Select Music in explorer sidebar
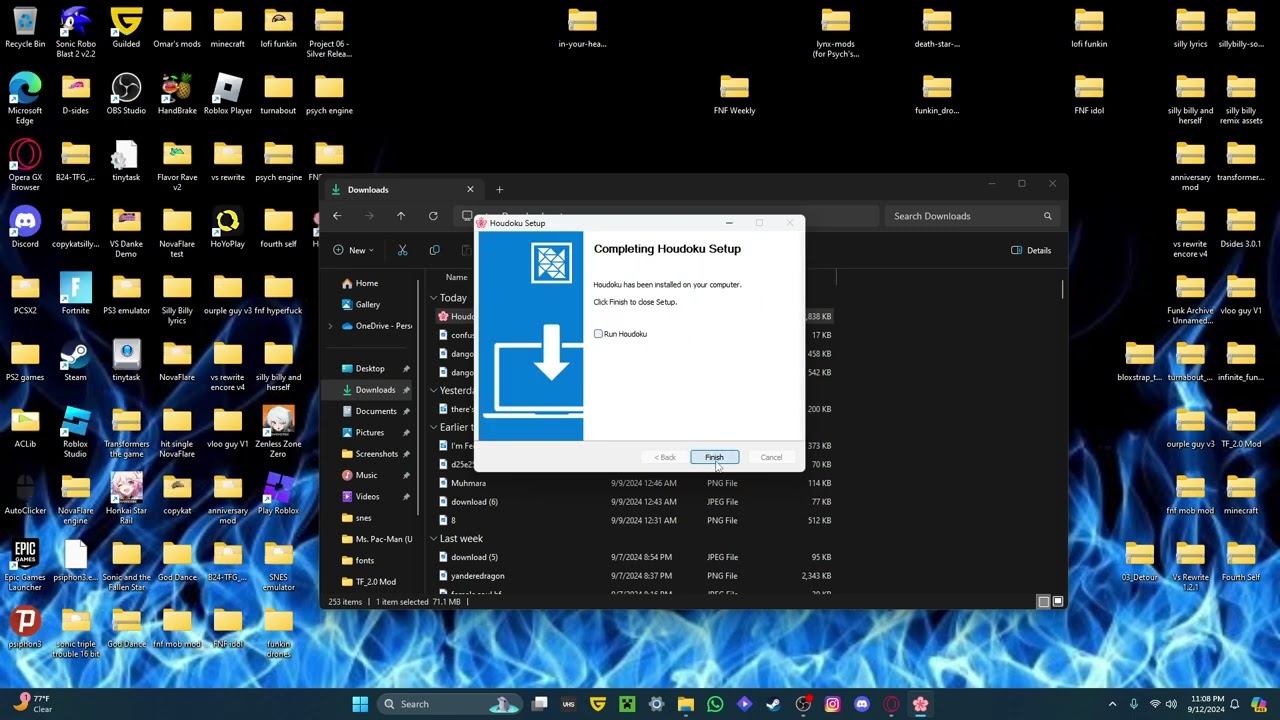Viewport: 1280px width, 720px height. 366,475
